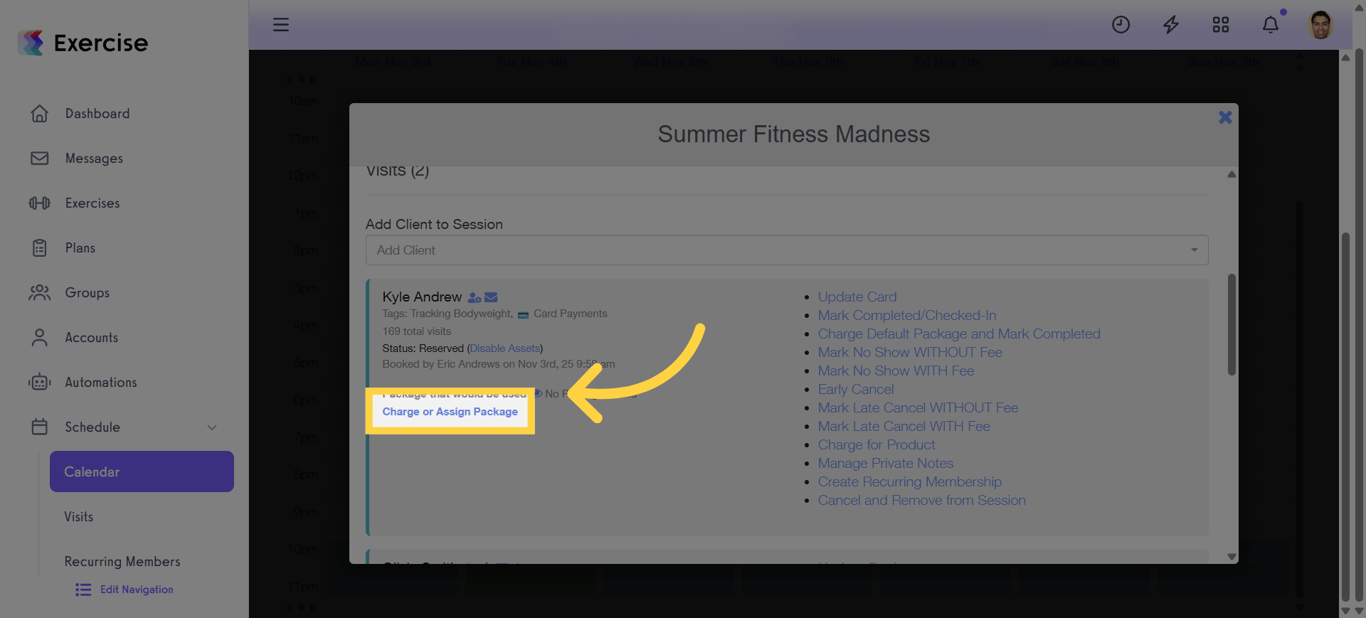Click the Accounts person icon
This screenshot has height=618, width=1366.
coord(39,337)
